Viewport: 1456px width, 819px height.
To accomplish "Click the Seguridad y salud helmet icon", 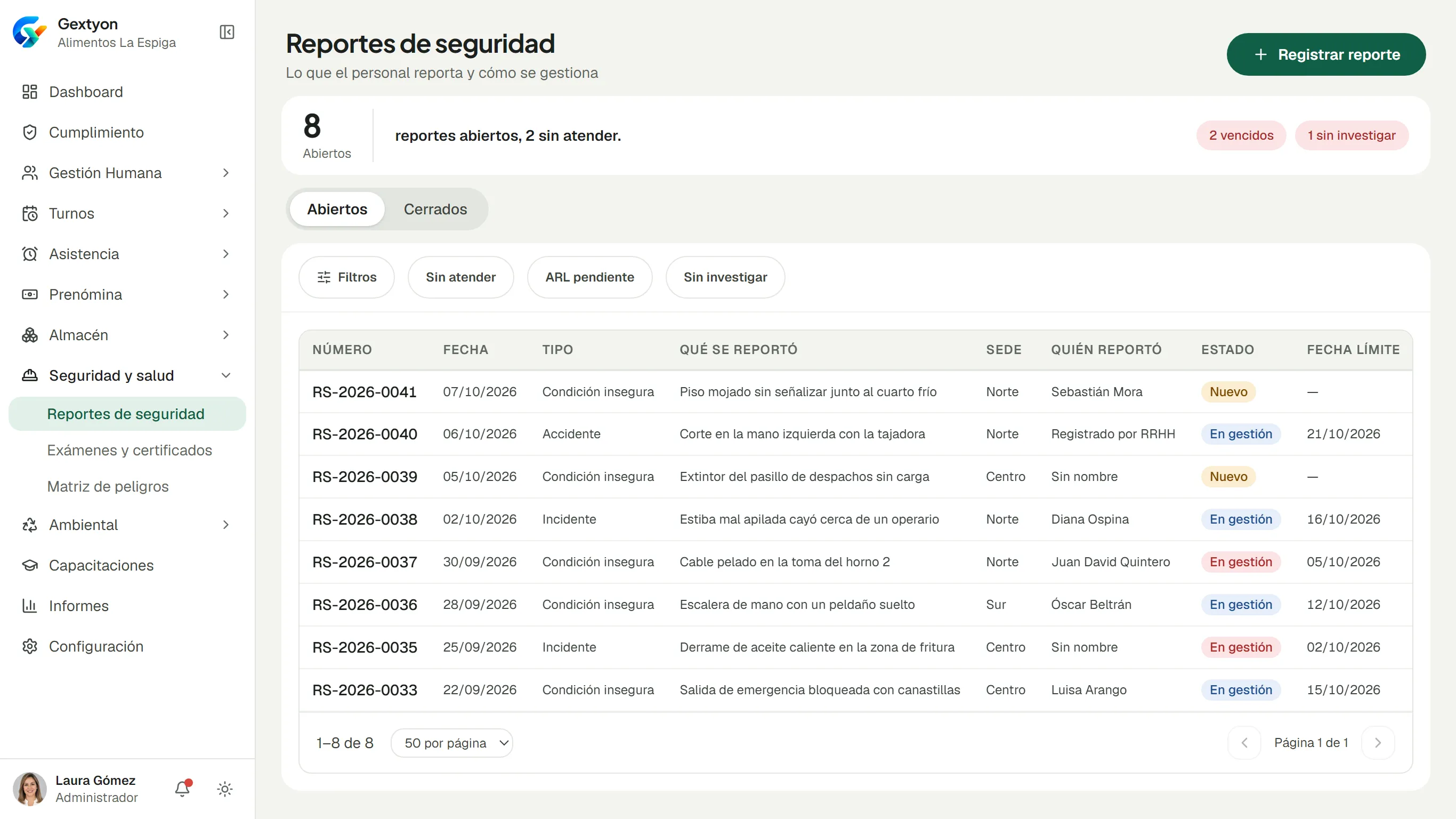I will pyautogui.click(x=29, y=375).
